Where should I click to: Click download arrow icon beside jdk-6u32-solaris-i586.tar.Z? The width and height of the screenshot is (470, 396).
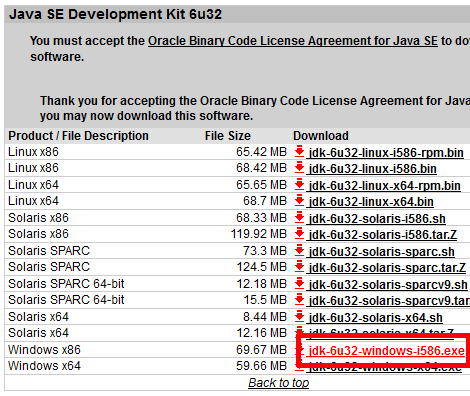pos(299,233)
